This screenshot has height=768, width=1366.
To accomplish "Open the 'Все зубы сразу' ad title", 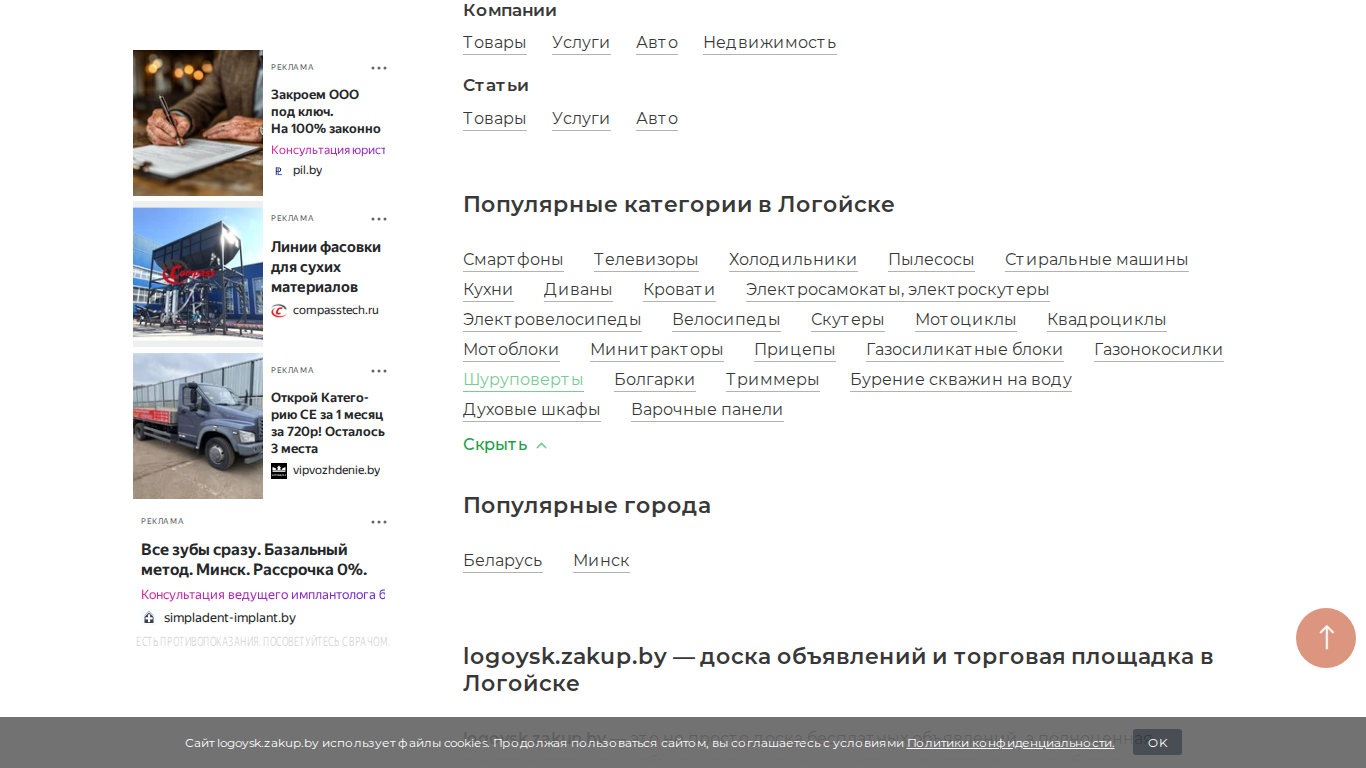I will click(254, 560).
